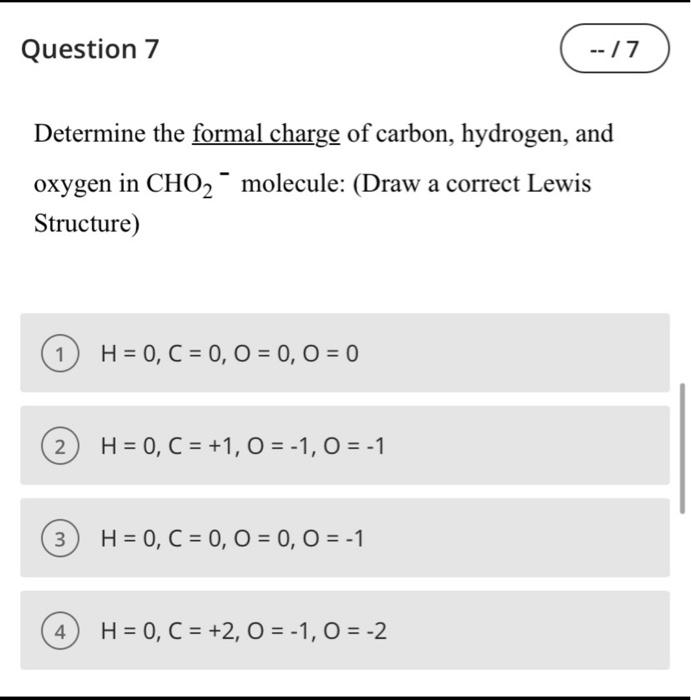This screenshot has height=700, width=691.
Task: Select the circled number 2 radio option
Action: click(60, 446)
